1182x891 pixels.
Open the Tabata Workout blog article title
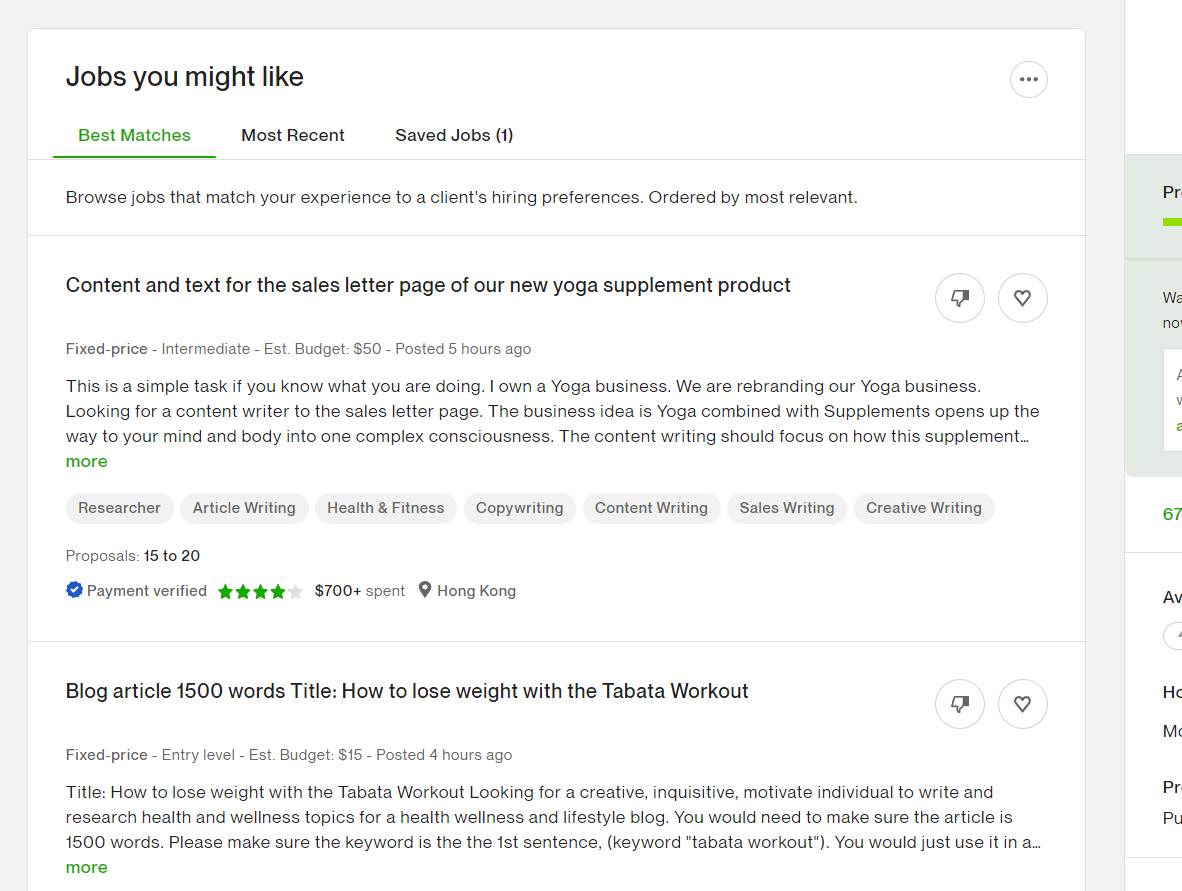407,691
